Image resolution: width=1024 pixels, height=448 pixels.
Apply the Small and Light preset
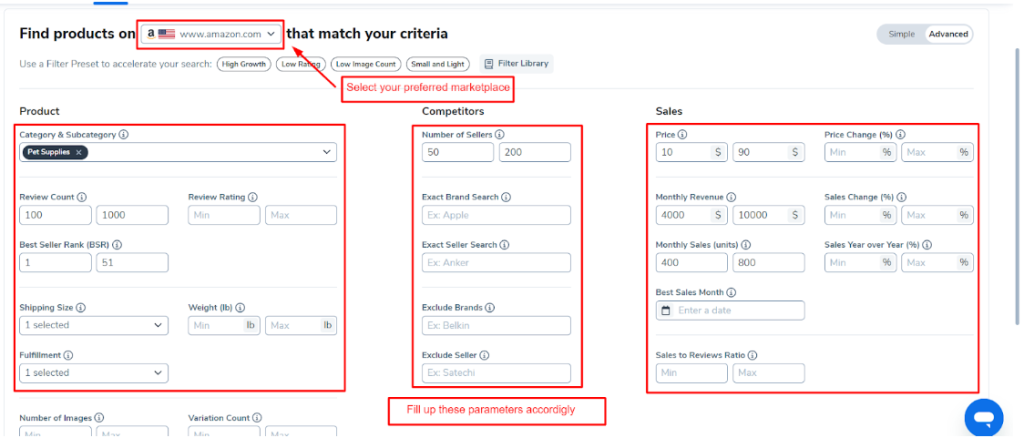(x=438, y=65)
